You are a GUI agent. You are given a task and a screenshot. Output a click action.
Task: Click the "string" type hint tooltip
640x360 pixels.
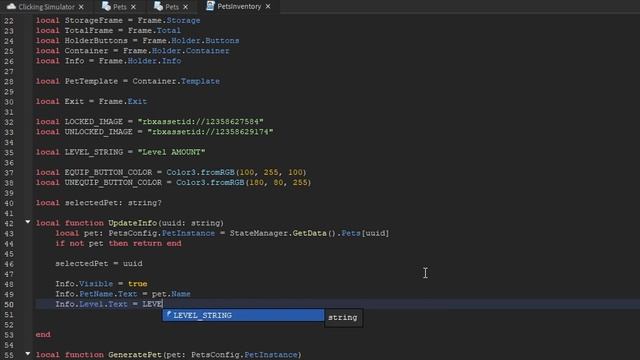pyautogui.click(x=343, y=318)
